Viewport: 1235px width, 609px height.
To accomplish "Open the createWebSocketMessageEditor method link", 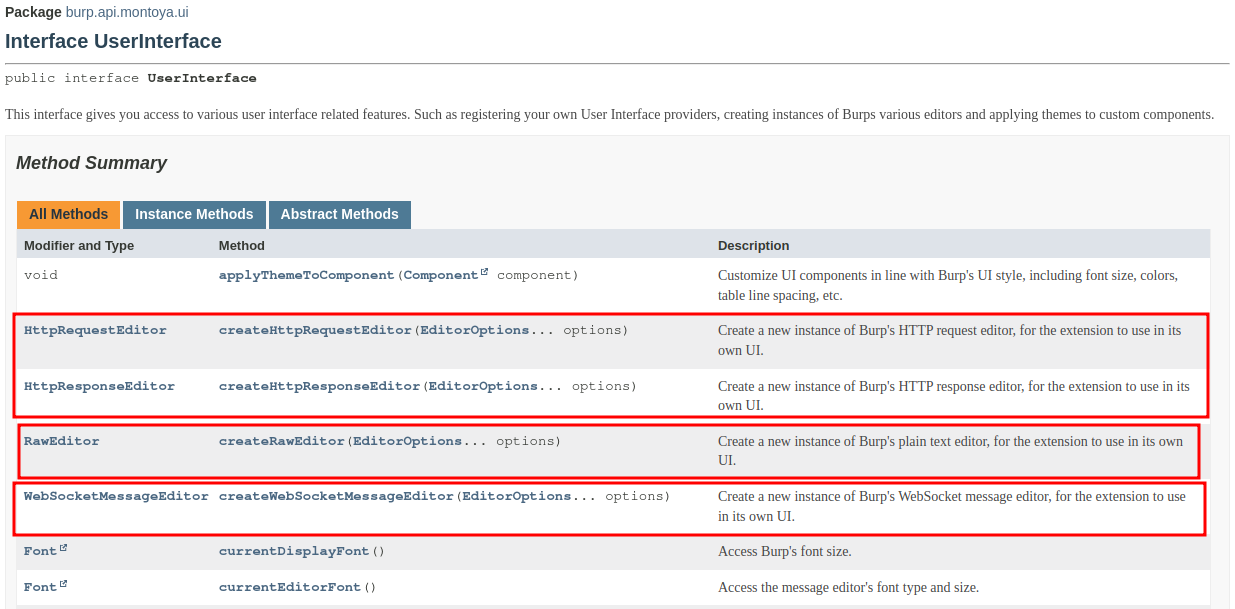I will [336, 496].
